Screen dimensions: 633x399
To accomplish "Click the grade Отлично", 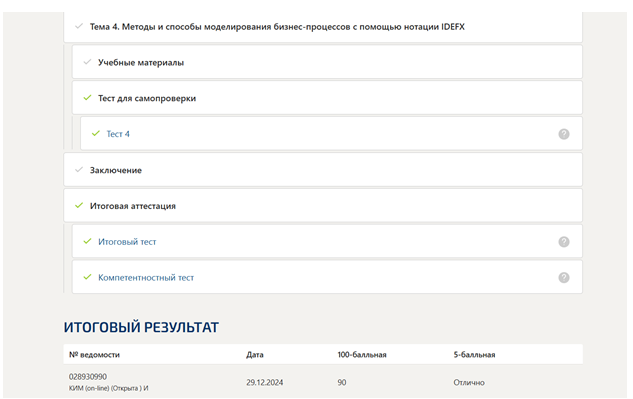I will (469, 382).
